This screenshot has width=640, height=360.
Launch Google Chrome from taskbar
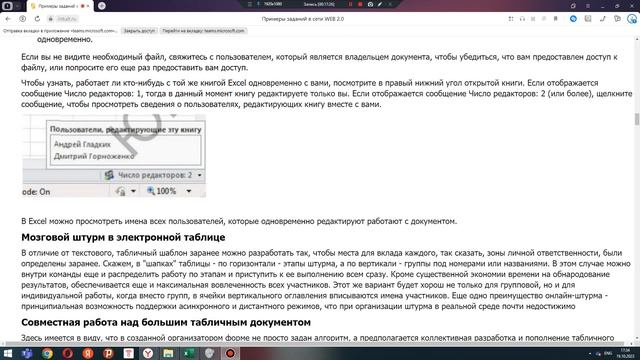click(47, 353)
